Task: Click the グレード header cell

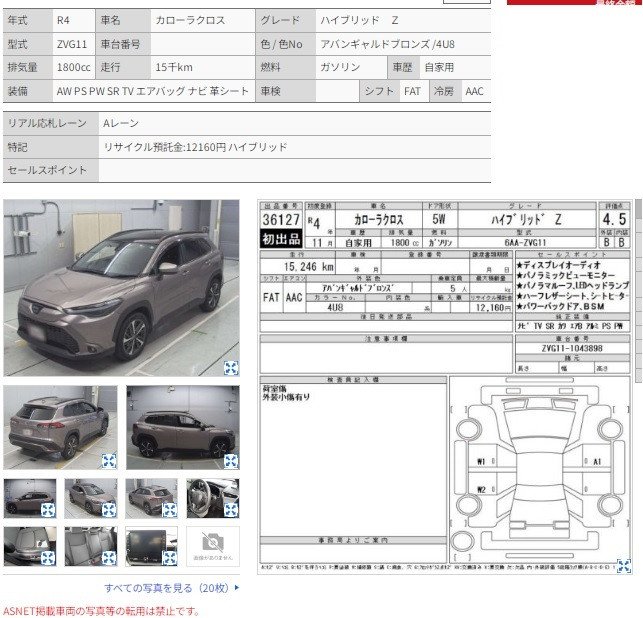Action: (x=286, y=20)
